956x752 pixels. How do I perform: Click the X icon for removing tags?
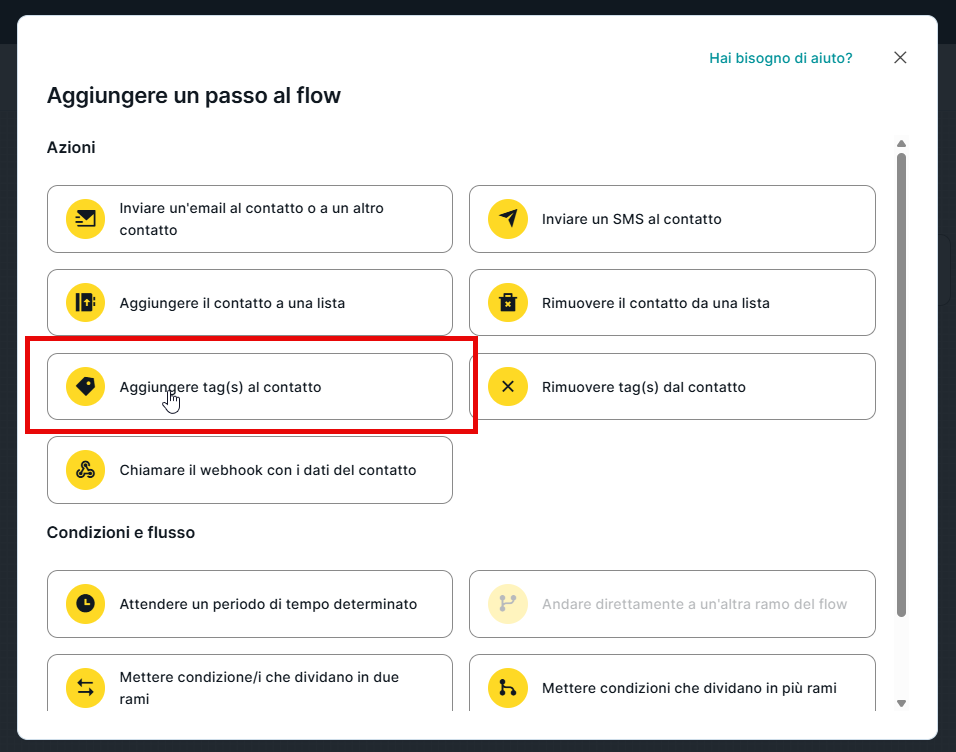[508, 386]
